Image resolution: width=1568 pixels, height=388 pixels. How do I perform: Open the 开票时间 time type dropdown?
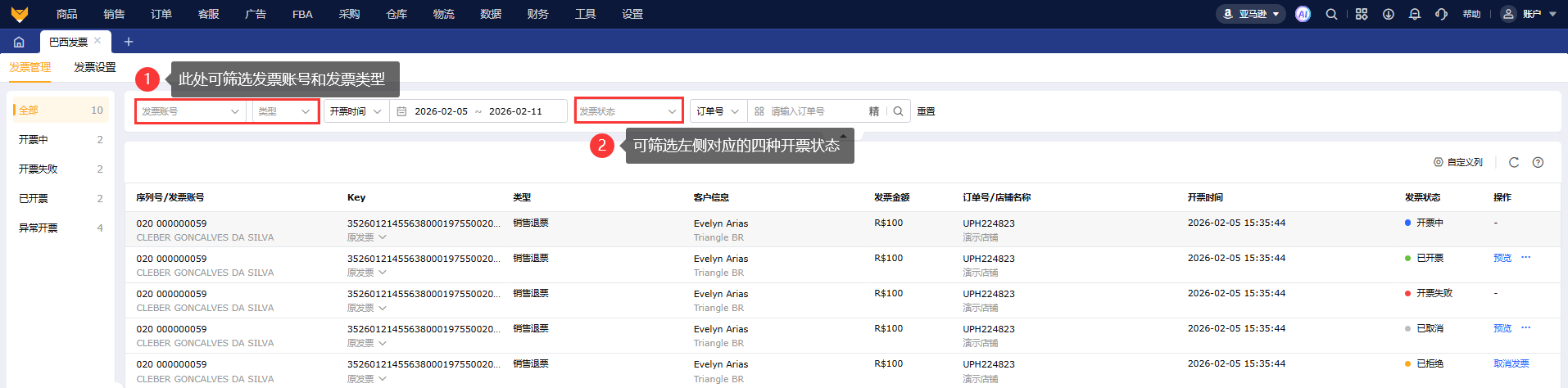pyautogui.click(x=356, y=111)
